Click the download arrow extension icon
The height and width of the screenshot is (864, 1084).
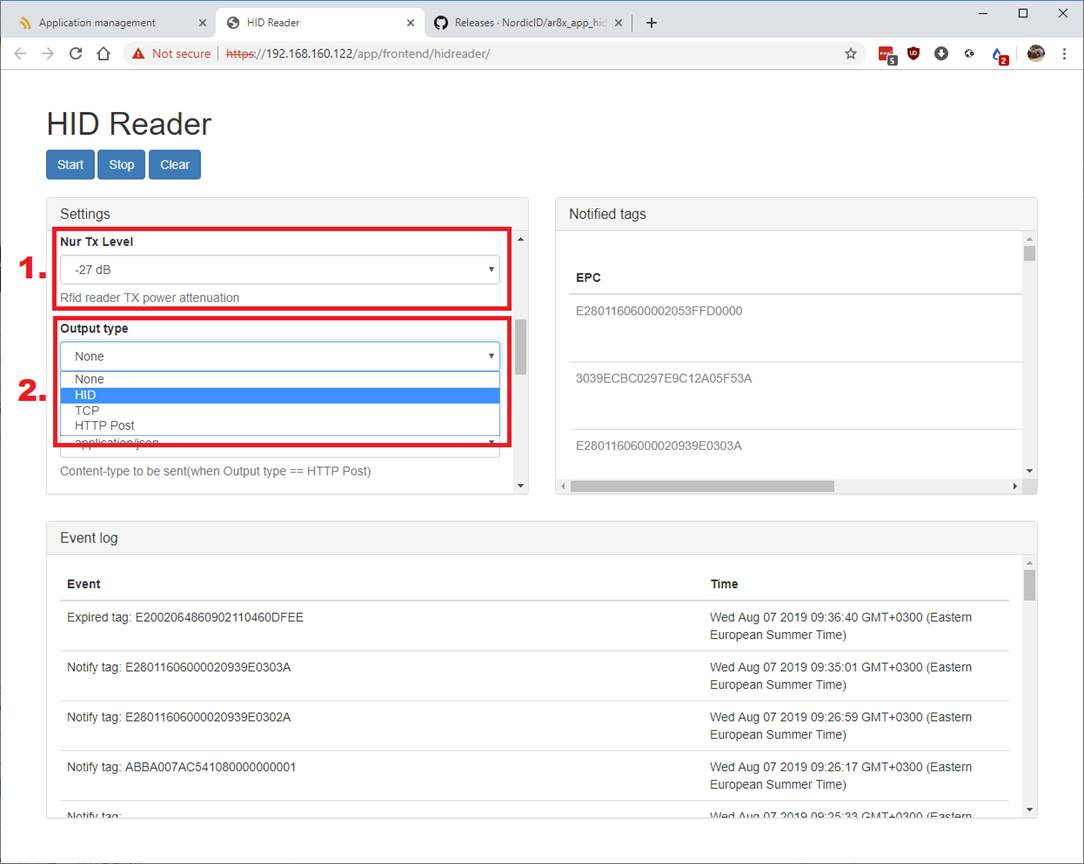(x=941, y=53)
